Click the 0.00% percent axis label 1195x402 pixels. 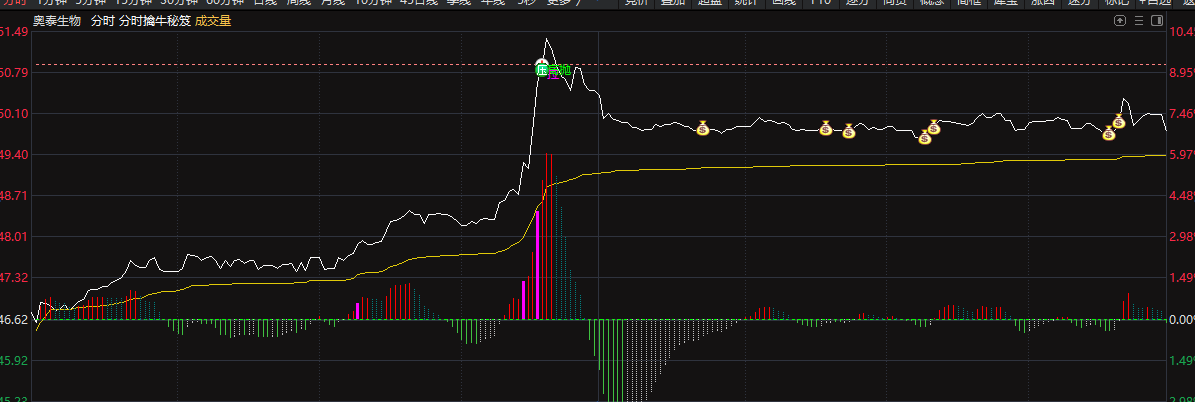[1182, 320]
